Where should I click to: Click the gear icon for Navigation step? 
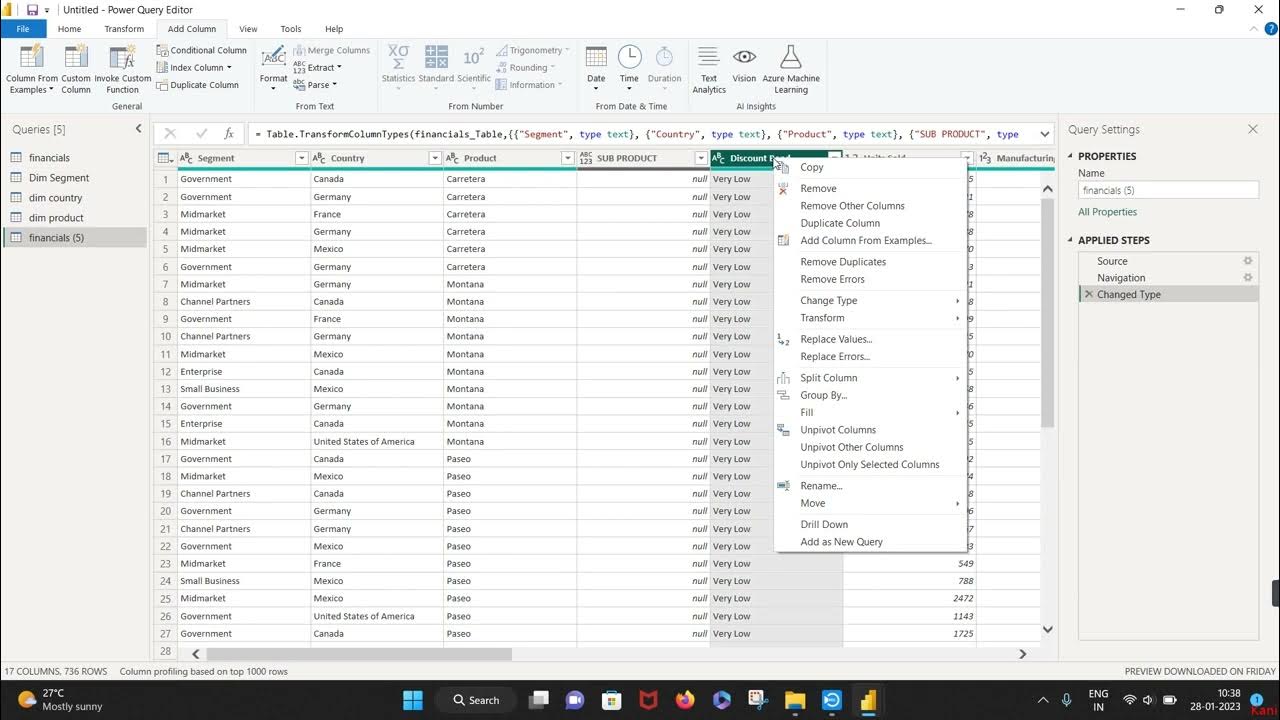point(1247,278)
